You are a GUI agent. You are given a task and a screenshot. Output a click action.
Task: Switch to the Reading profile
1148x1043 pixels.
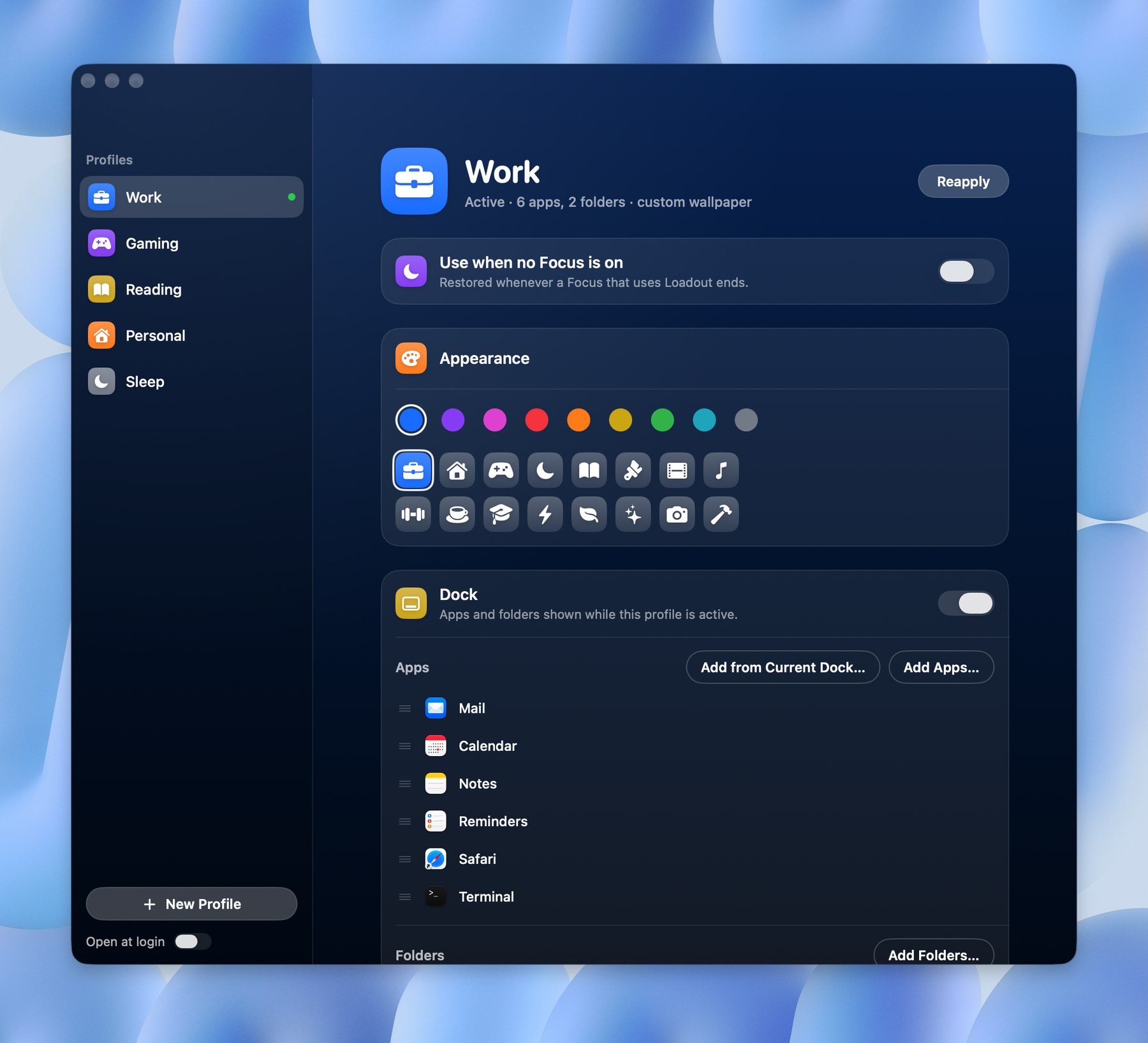click(191, 289)
